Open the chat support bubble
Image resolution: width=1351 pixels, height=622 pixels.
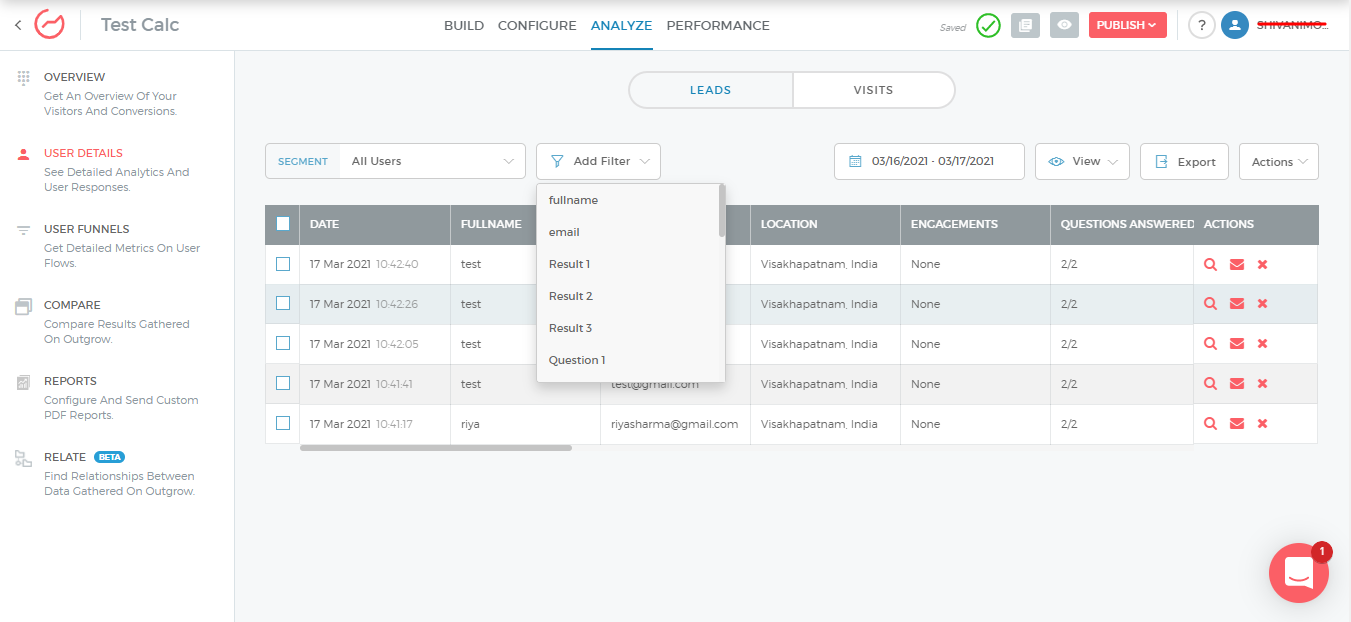coord(1298,573)
